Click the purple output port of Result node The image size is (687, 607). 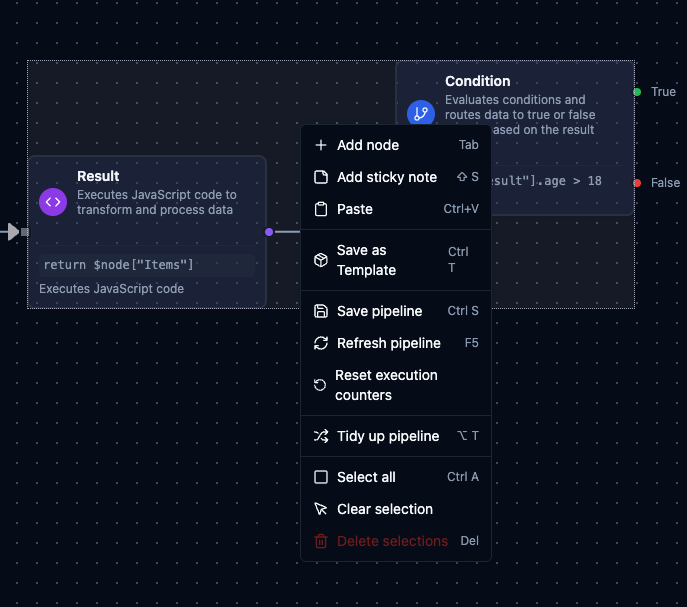point(269,232)
